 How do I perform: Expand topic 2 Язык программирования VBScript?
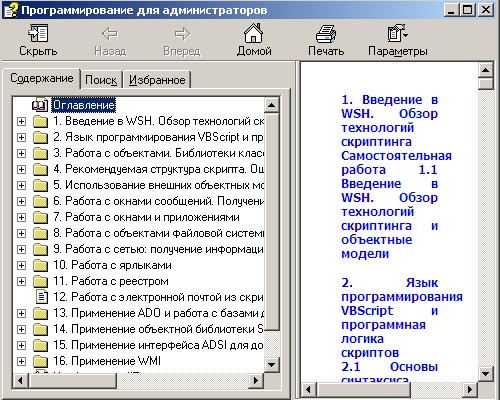(x=21, y=137)
